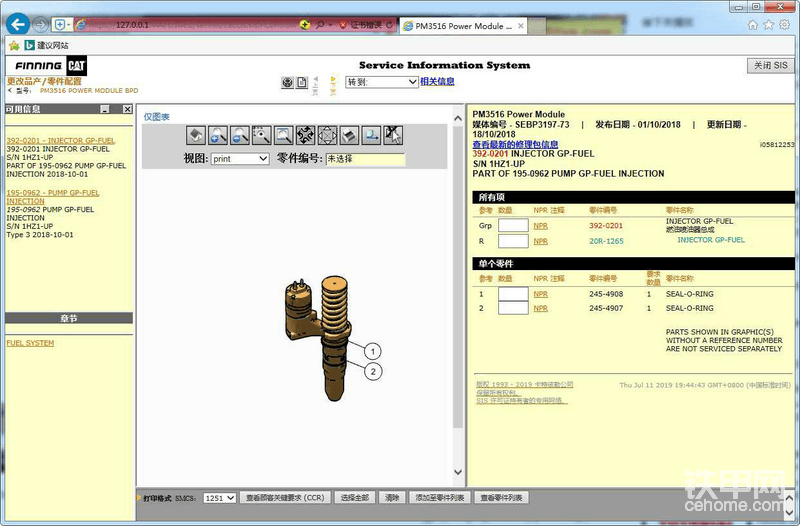The height and width of the screenshot is (526, 800).
Task: Click NPR link for 392-0201 row
Action: point(540,226)
